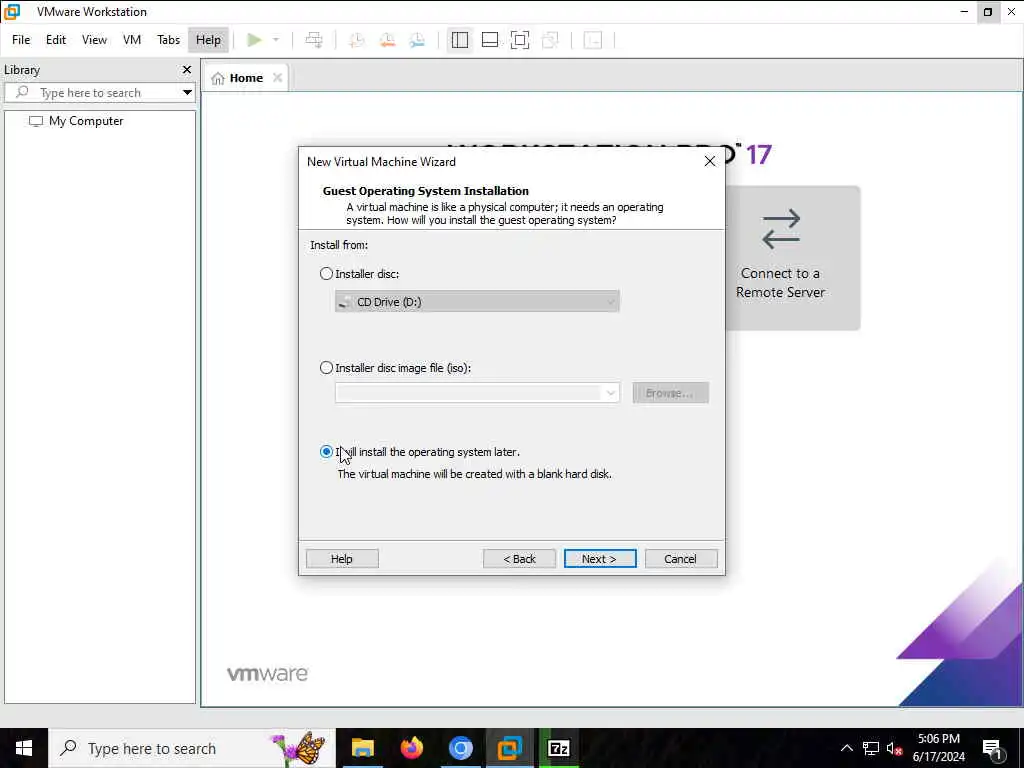The height and width of the screenshot is (768, 1024).
Task: Close the Home tab
Action: [278, 78]
